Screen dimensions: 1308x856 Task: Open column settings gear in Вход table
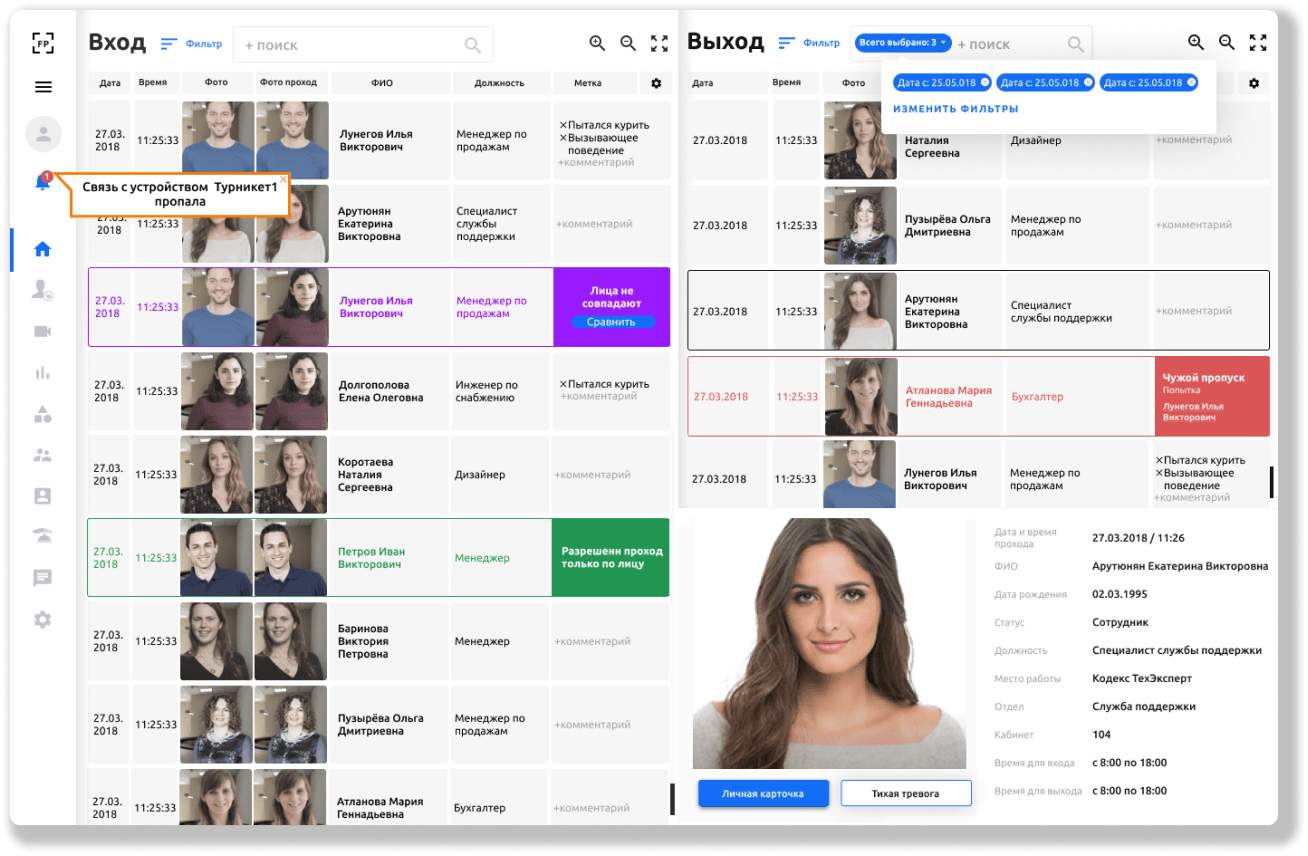(656, 84)
